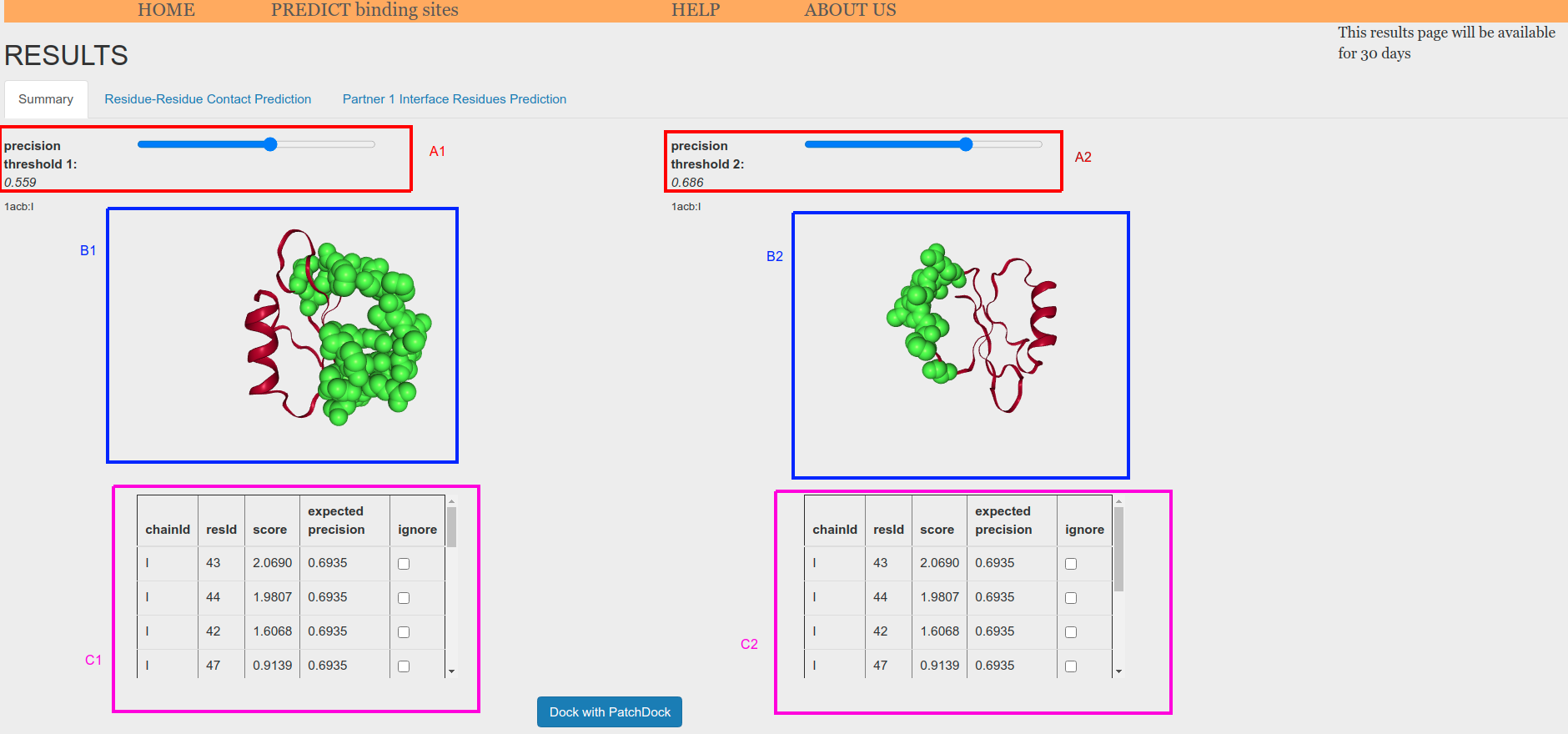The image size is (1568, 734).
Task: Click score 2.0690 in left table
Action: [272, 563]
